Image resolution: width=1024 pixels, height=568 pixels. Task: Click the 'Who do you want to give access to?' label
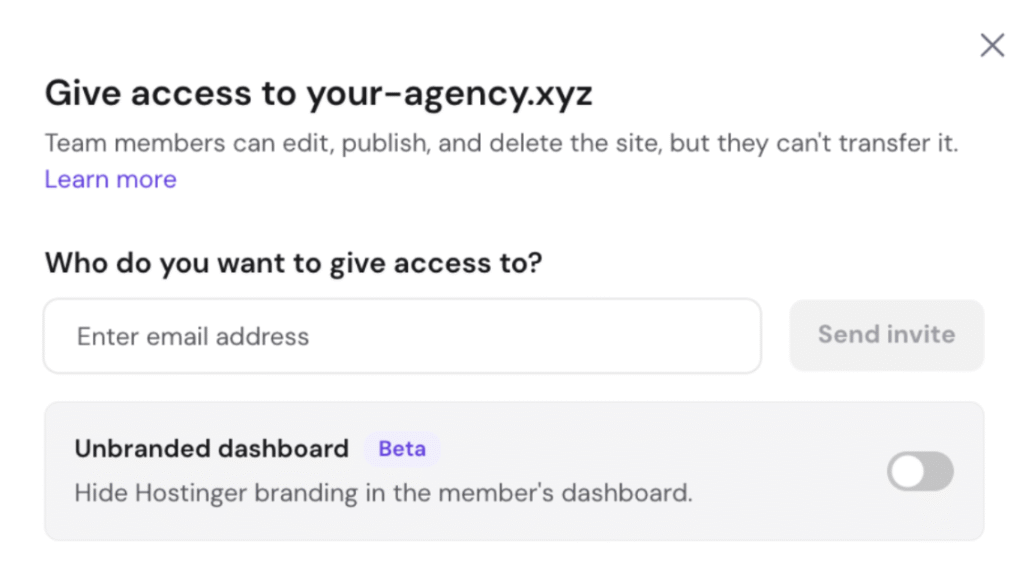295,264
